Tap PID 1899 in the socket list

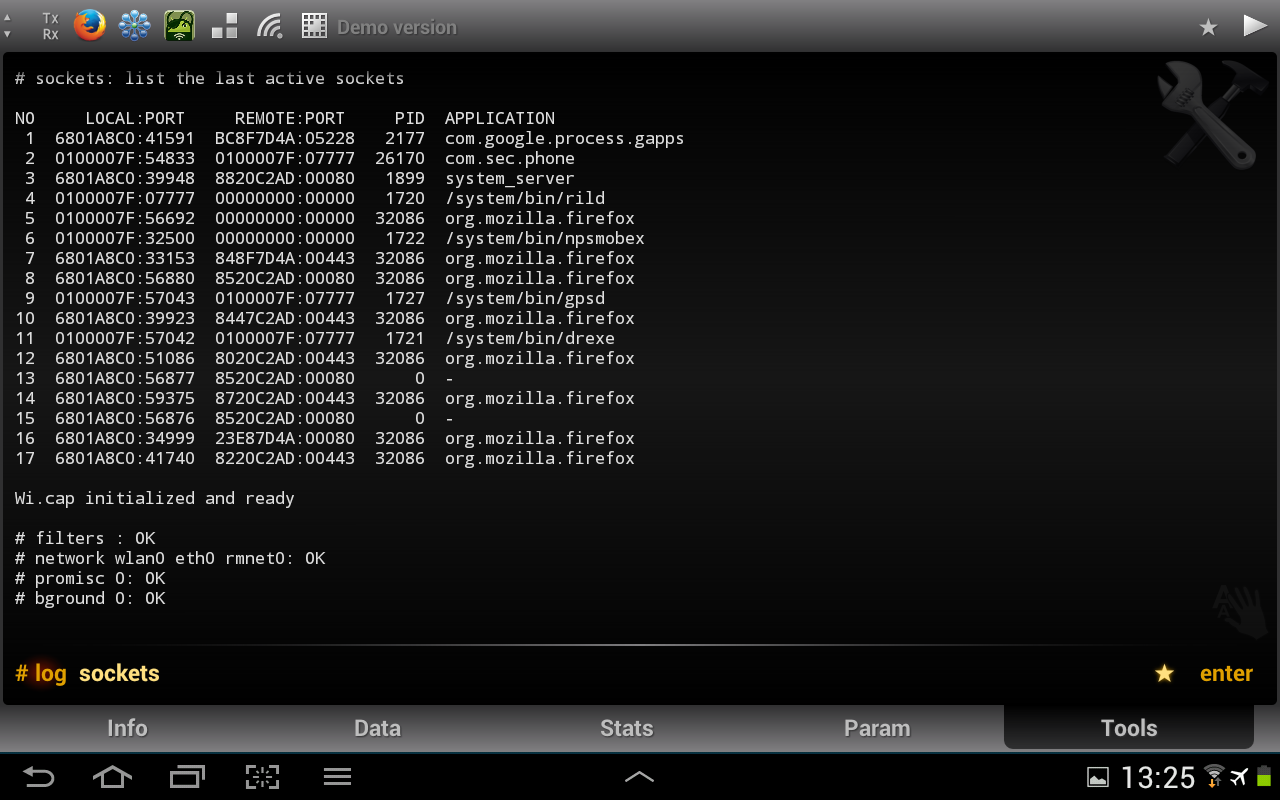tap(405, 178)
